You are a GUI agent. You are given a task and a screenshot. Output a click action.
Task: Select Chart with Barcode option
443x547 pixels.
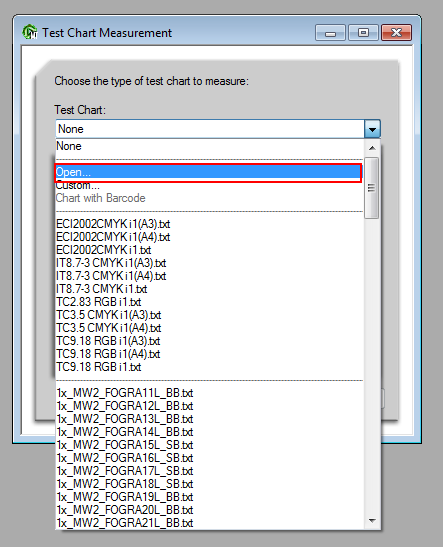[209, 198]
